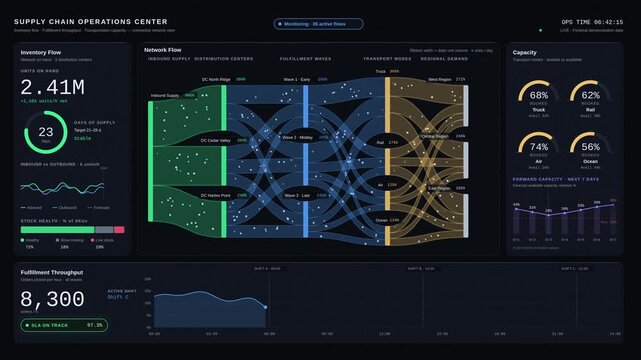Click the green Healthy stock health bar segment
This screenshot has height=360, width=641.
coord(57,230)
